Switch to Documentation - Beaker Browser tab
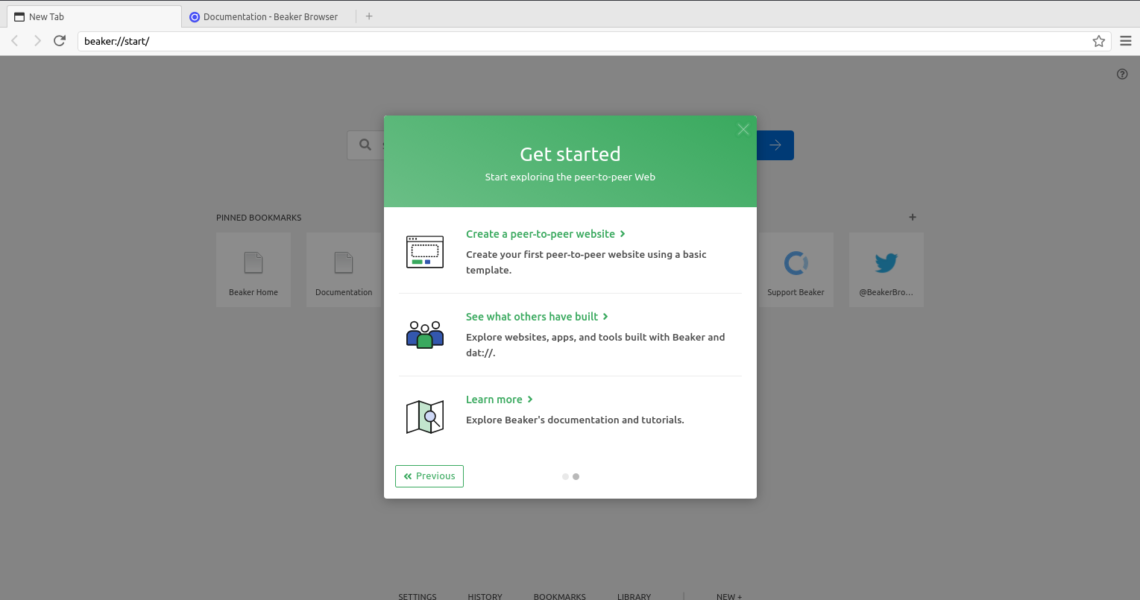 (265, 16)
